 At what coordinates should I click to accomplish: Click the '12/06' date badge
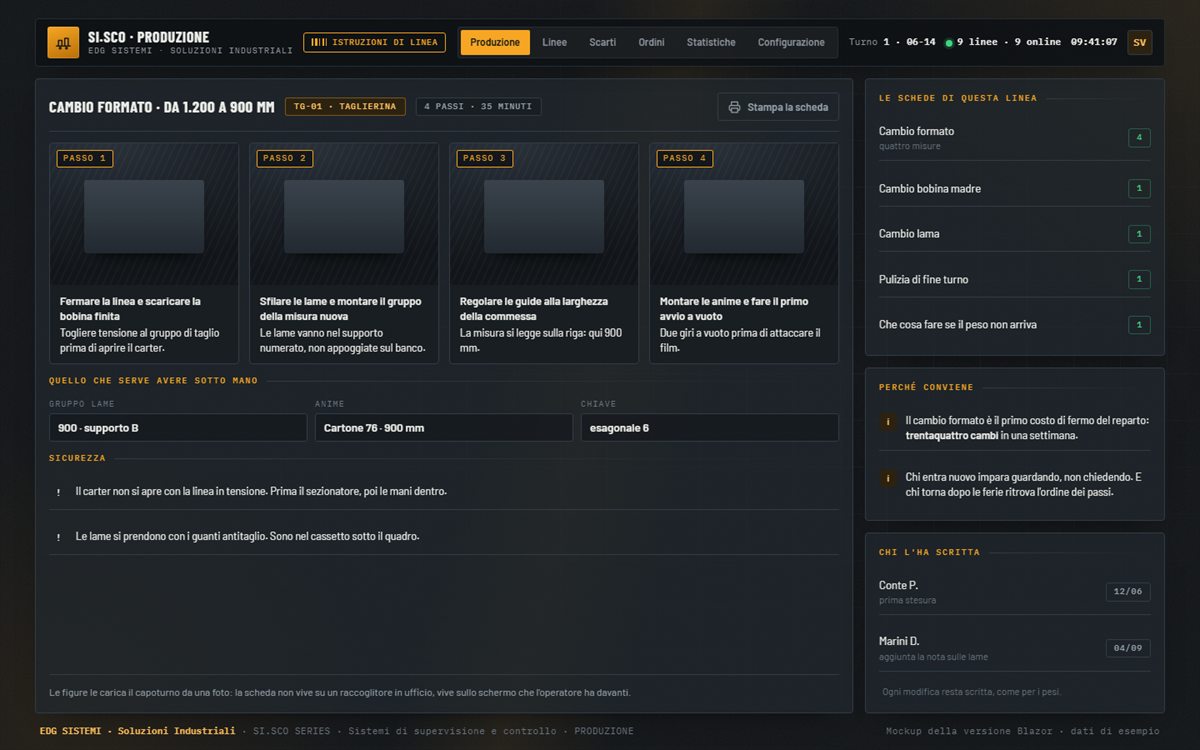tap(1128, 592)
